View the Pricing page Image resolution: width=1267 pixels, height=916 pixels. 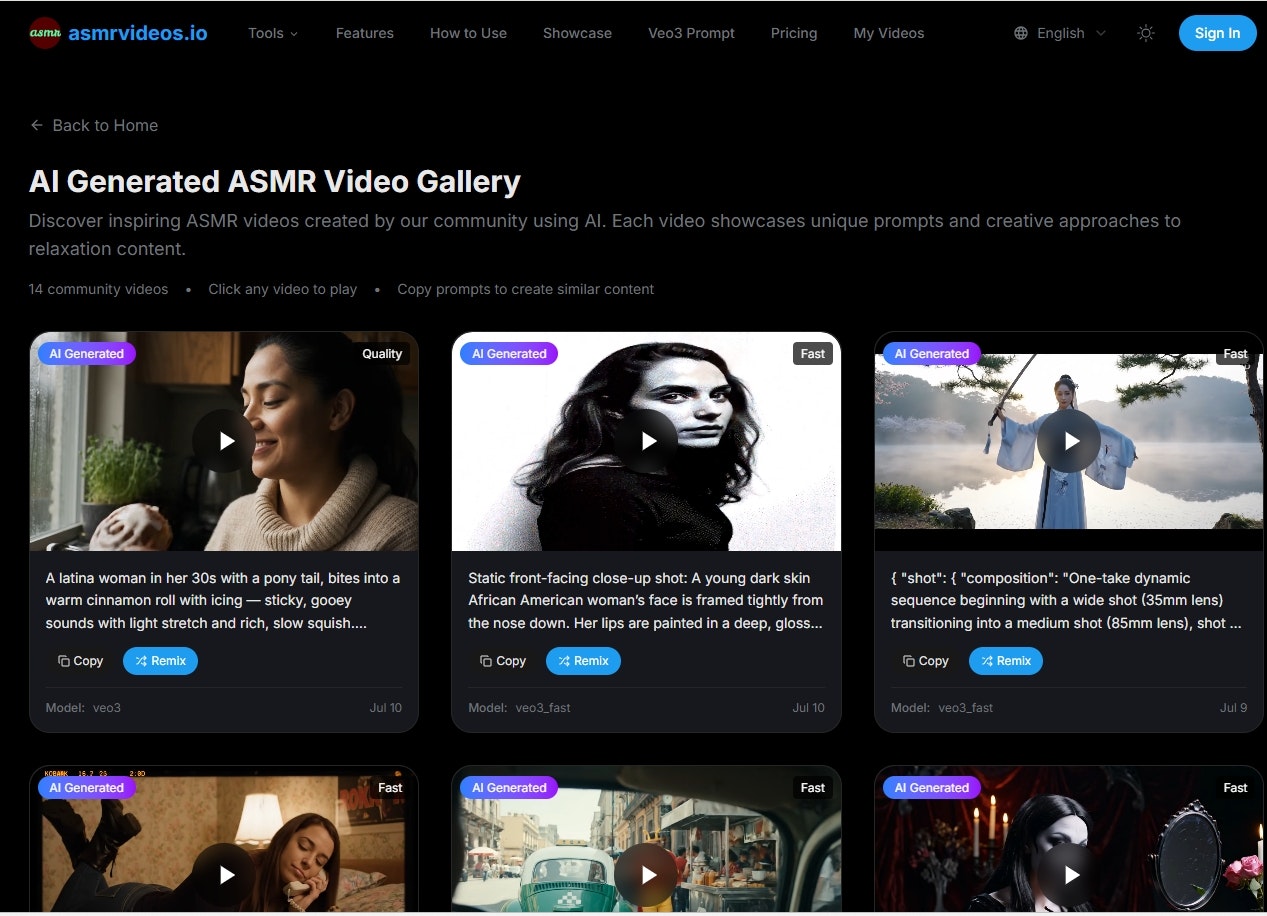click(x=794, y=33)
